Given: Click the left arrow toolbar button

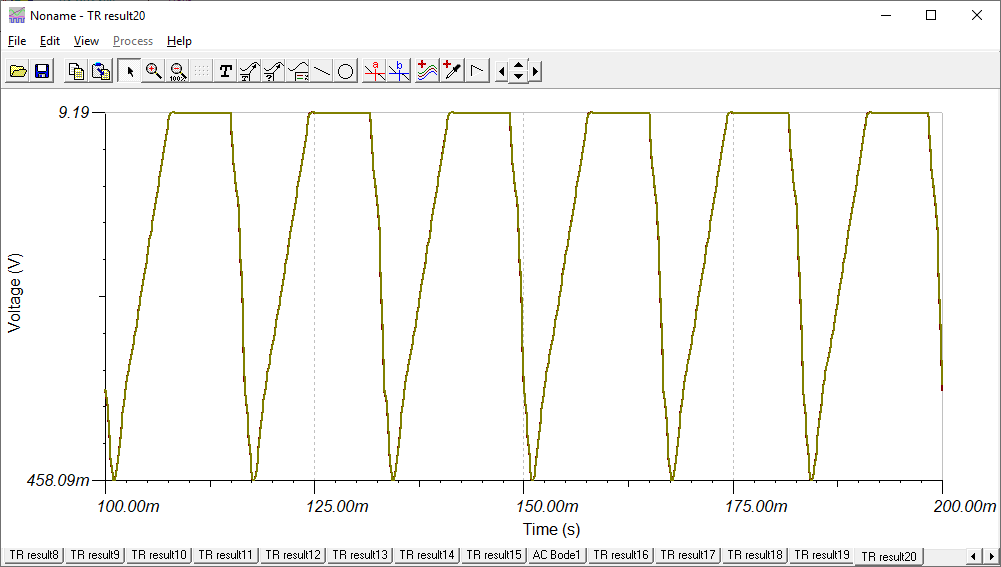Looking at the screenshot, I should pos(501,72).
